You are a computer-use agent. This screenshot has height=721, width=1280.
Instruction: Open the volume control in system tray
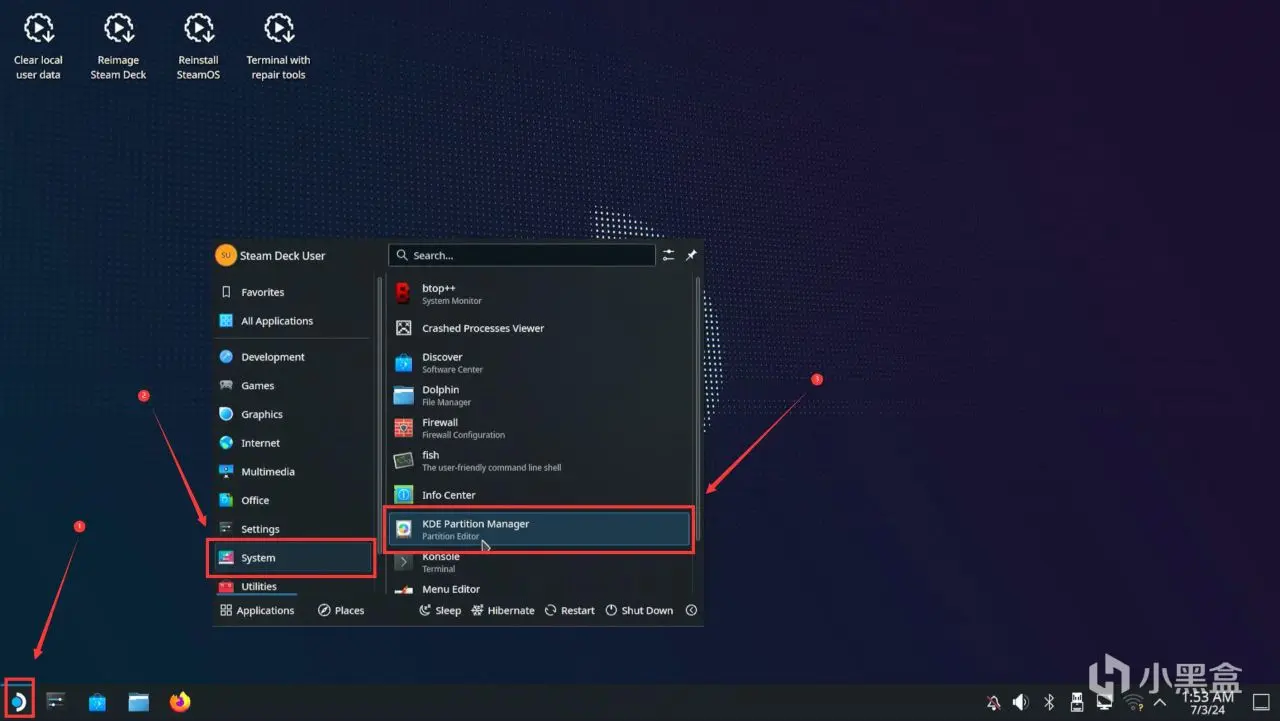pyautogui.click(x=1021, y=702)
